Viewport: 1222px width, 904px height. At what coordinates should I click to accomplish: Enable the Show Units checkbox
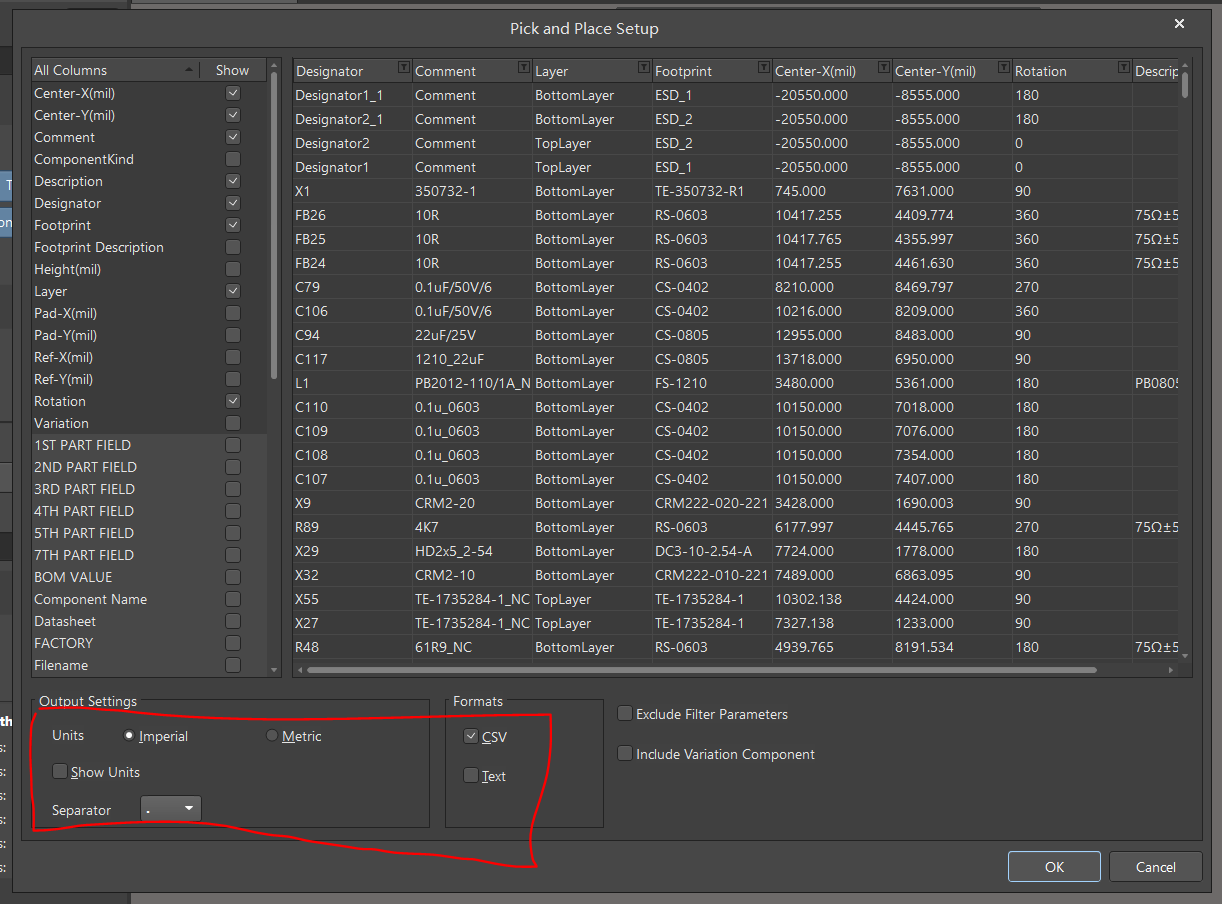[60, 771]
